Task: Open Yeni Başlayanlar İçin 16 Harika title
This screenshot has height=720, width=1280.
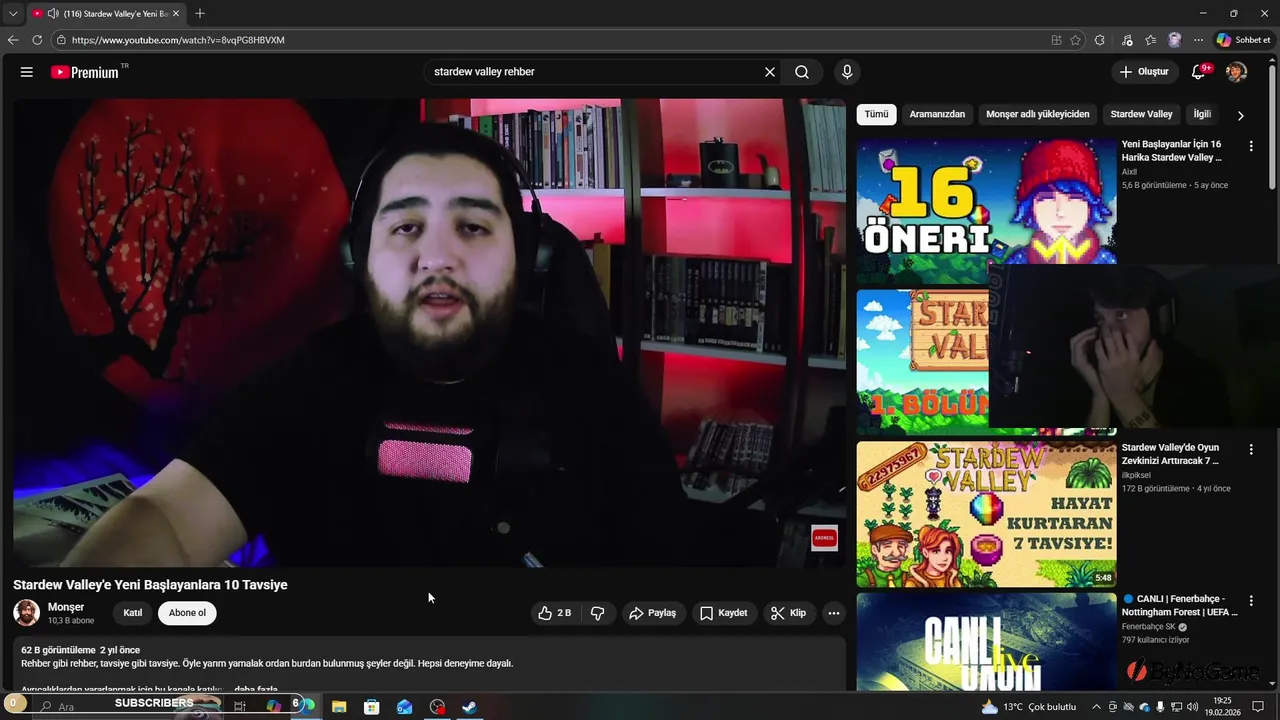Action: (1172, 151)
